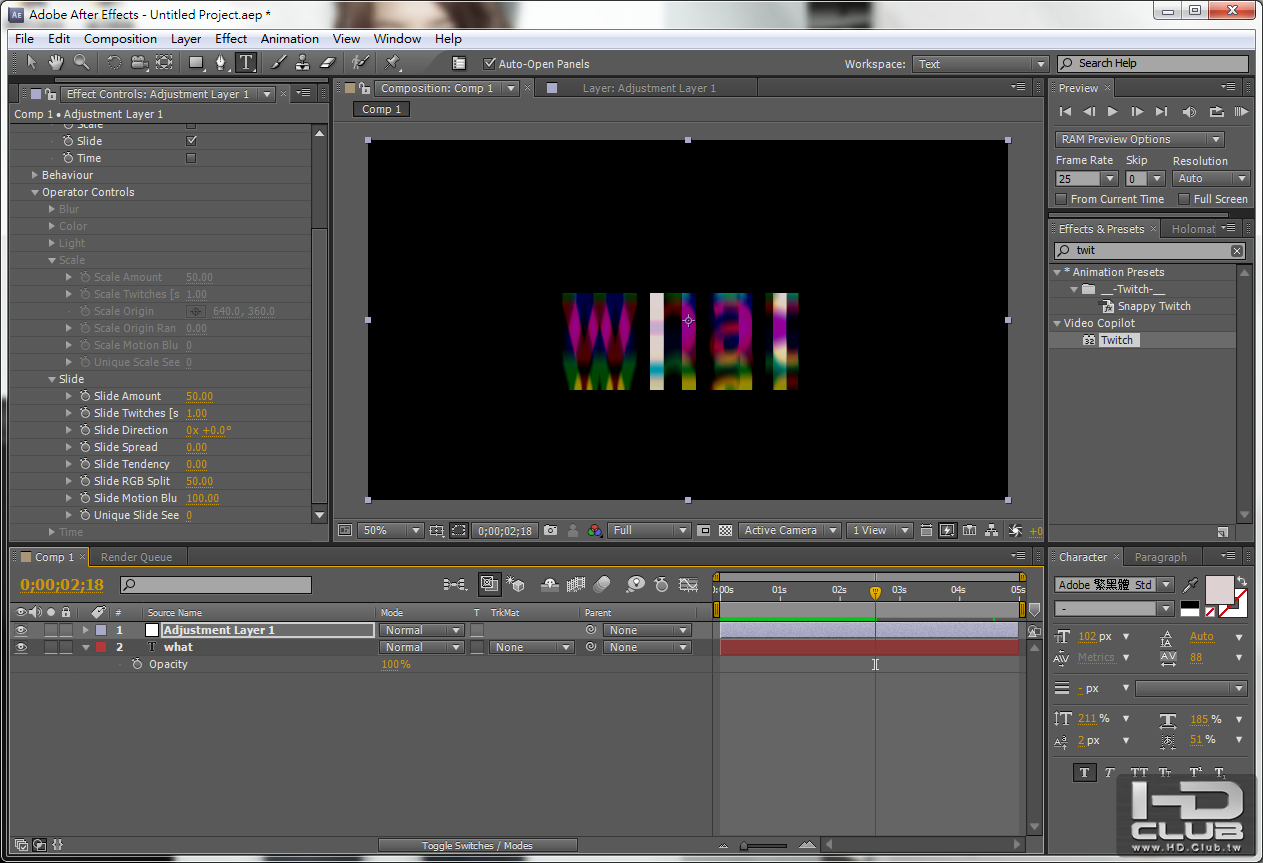Select the Selection arrow tool
Screen dimensions: 1263x863
[x=31, y=63]
